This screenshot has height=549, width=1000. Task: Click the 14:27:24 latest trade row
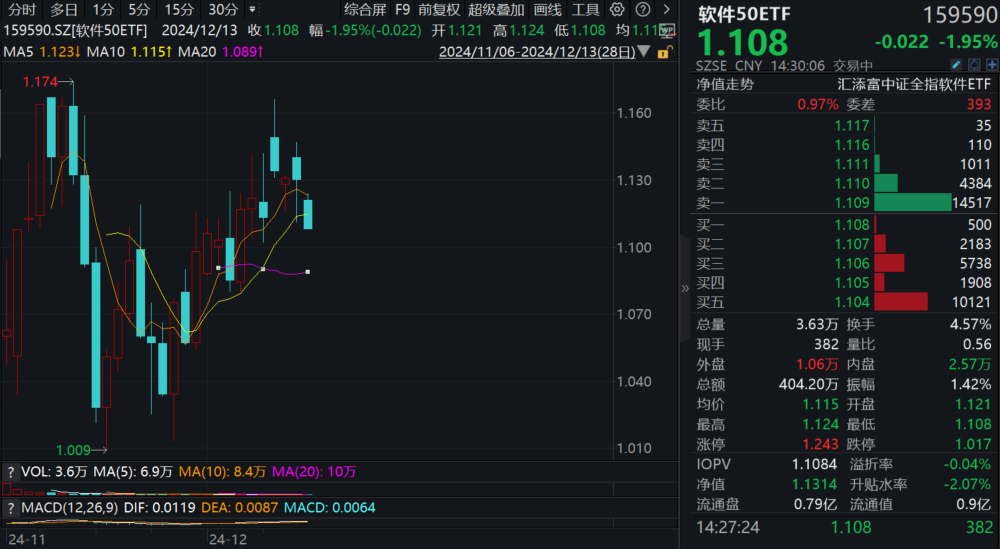pos(844,527)
